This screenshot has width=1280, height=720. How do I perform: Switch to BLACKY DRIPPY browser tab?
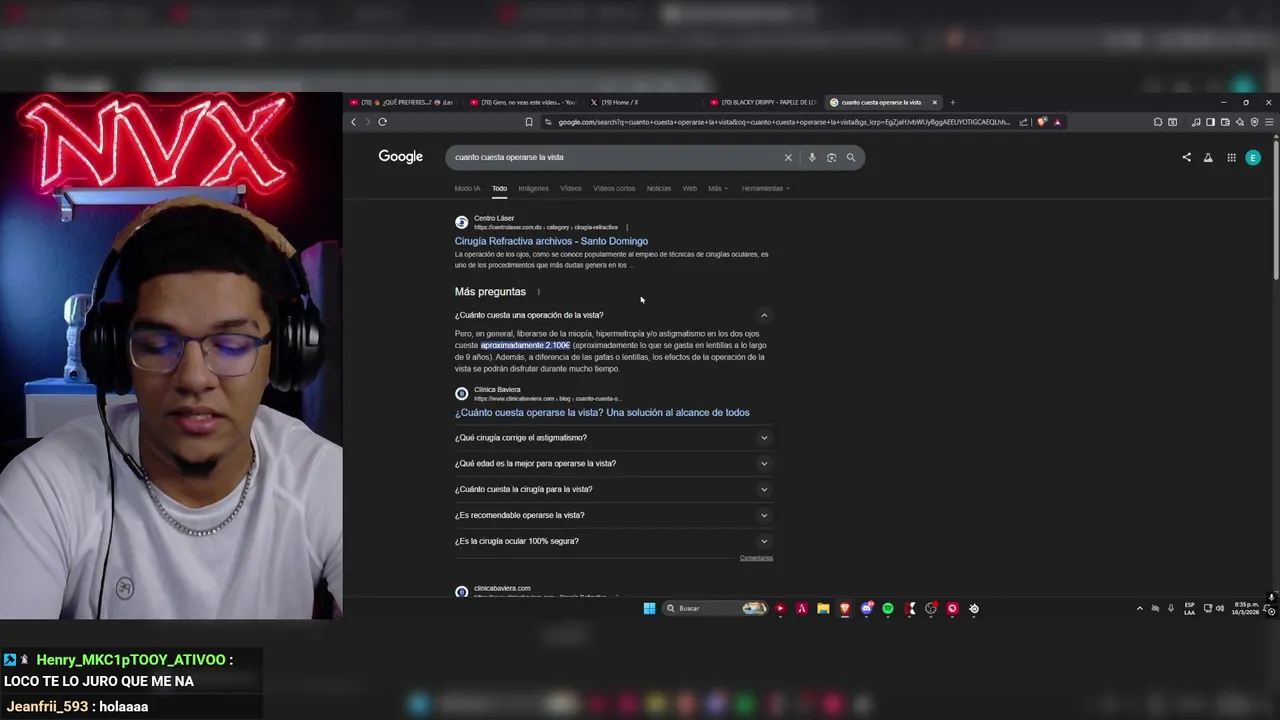(x=765, y=102)
